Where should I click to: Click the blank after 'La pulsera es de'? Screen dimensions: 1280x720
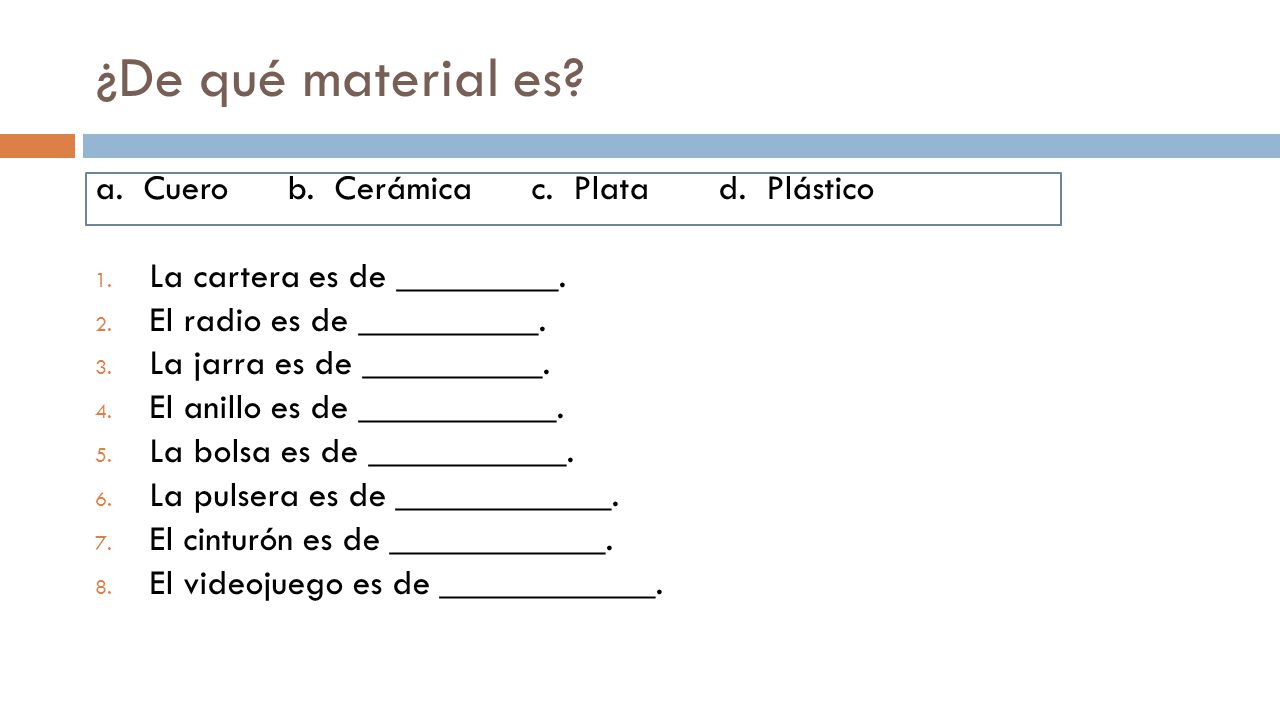click(x=503, y=505)
